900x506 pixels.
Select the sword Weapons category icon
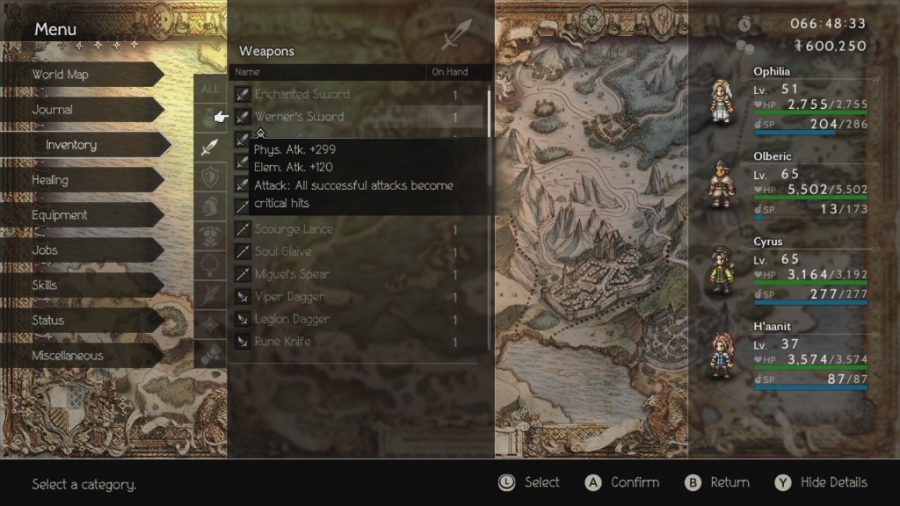coord(210,147)
